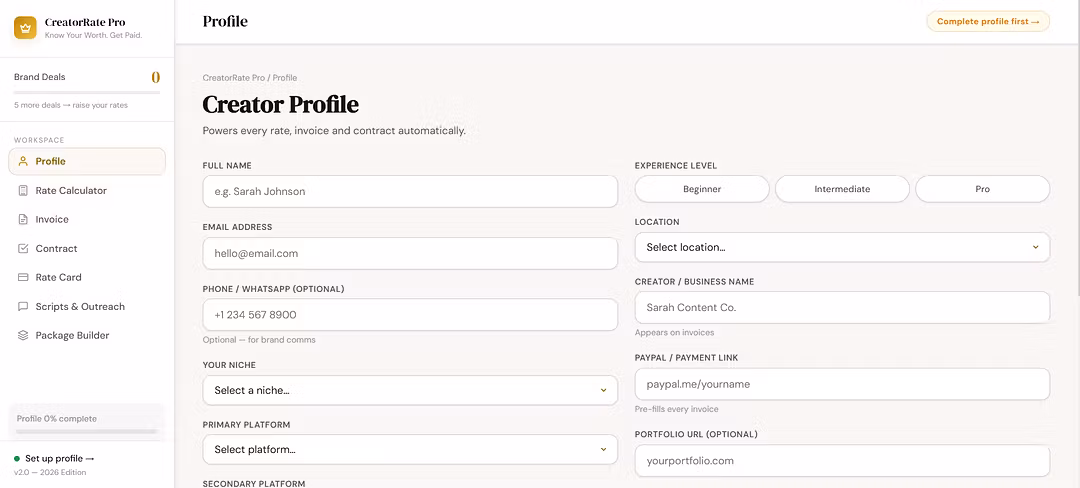Viewport: 1080px width, 488px height.
Task: Click the Scripts & Outreach chat icon
Action: coord(23,306)
